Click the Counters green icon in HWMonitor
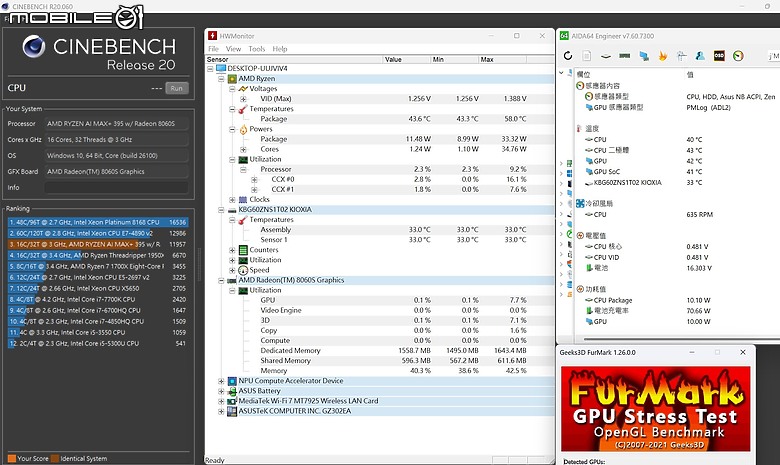Image resolution: width=780 pixels, height=465 pixels. [x=243, y=250]
